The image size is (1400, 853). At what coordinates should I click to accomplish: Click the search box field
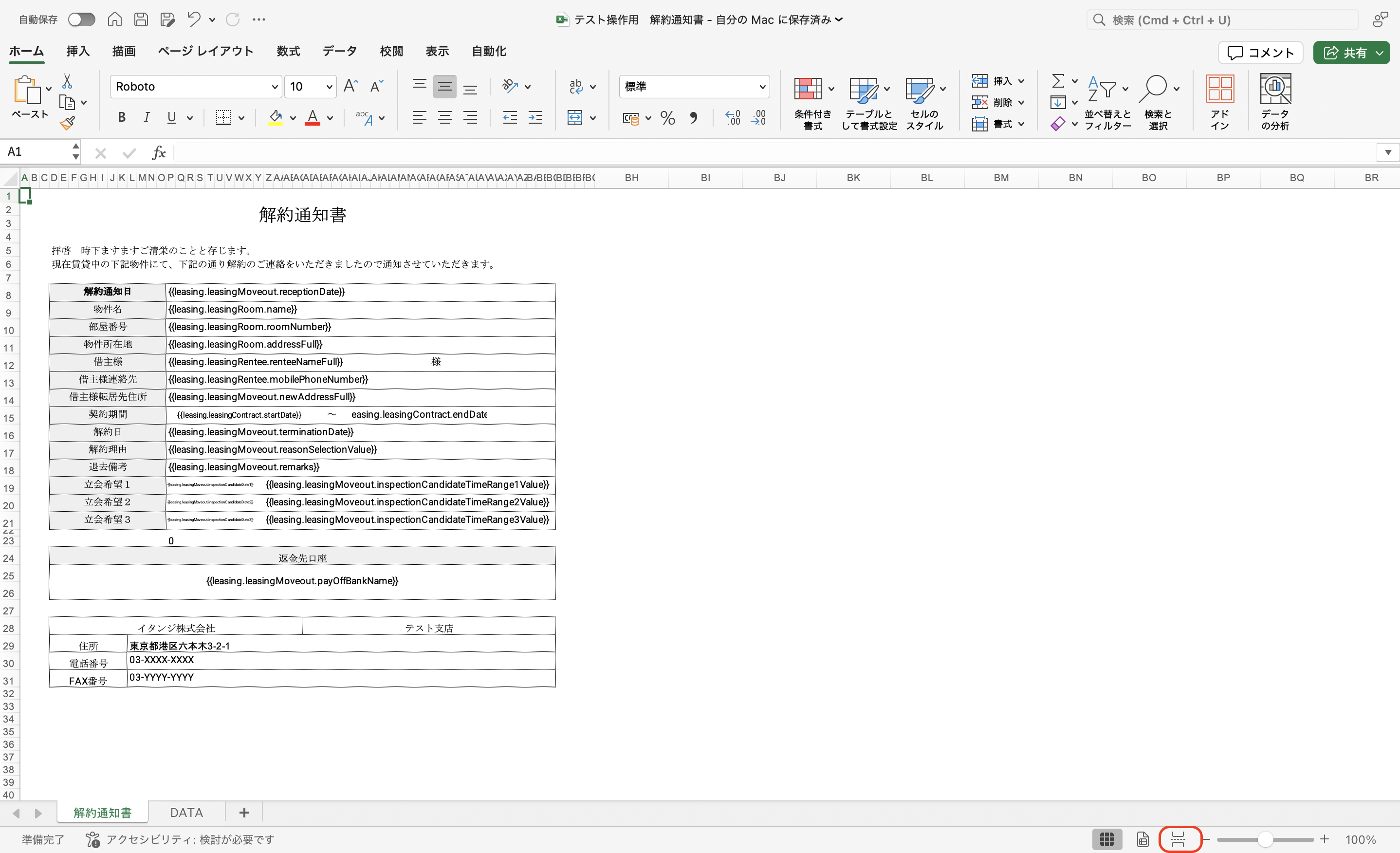point(1223,20)
